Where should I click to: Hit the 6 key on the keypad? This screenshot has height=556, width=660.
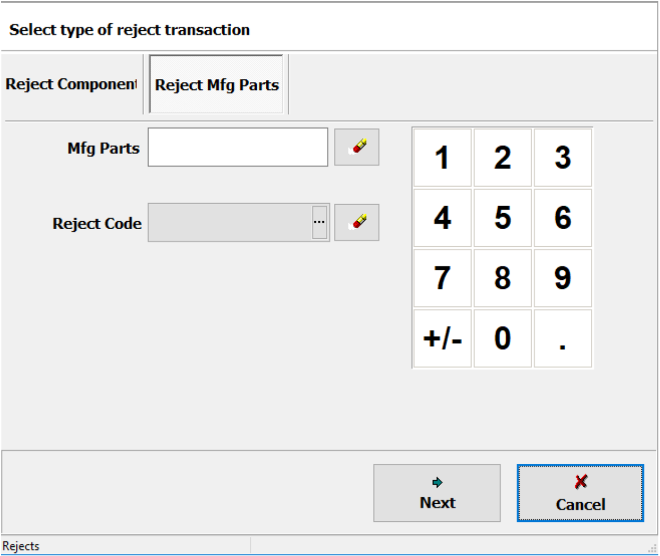[x=563, y=218]
